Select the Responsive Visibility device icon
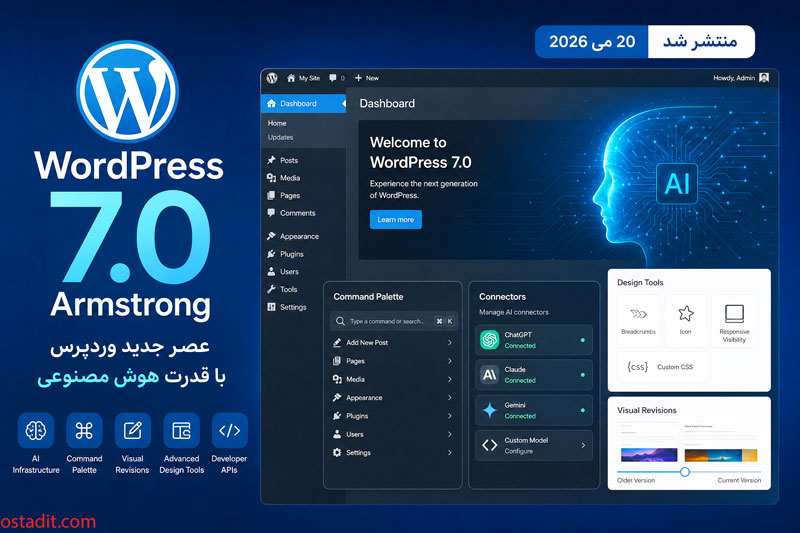Screen dimensions: 800x533 coord(734,314)
